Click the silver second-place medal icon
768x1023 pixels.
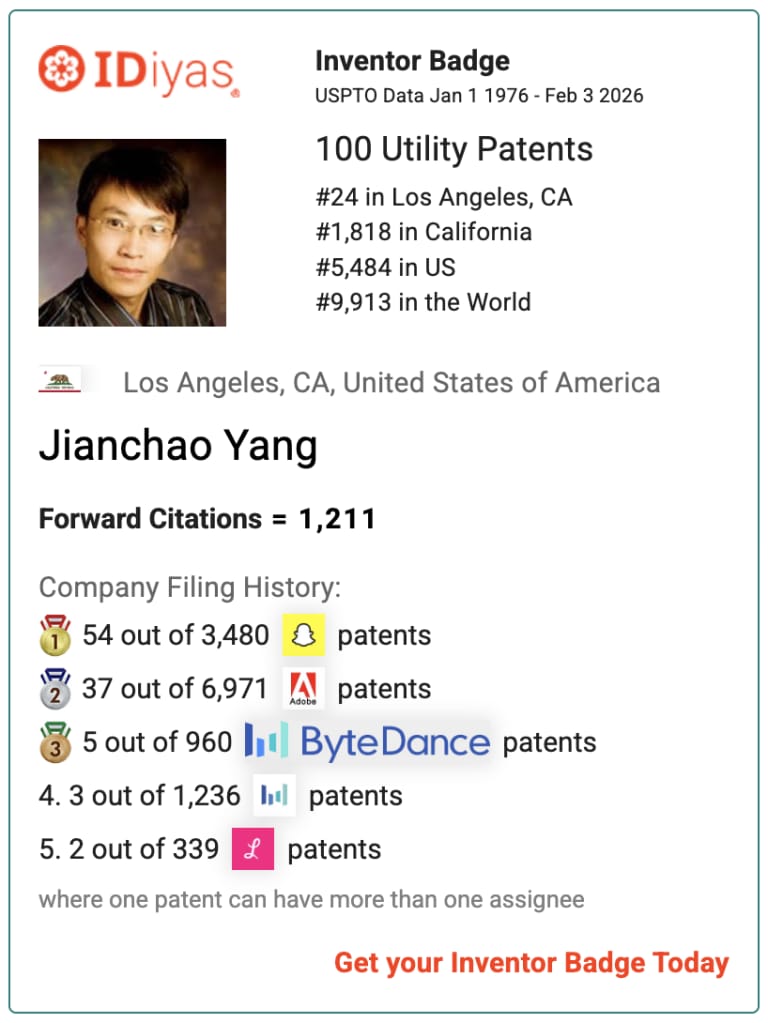55,688
